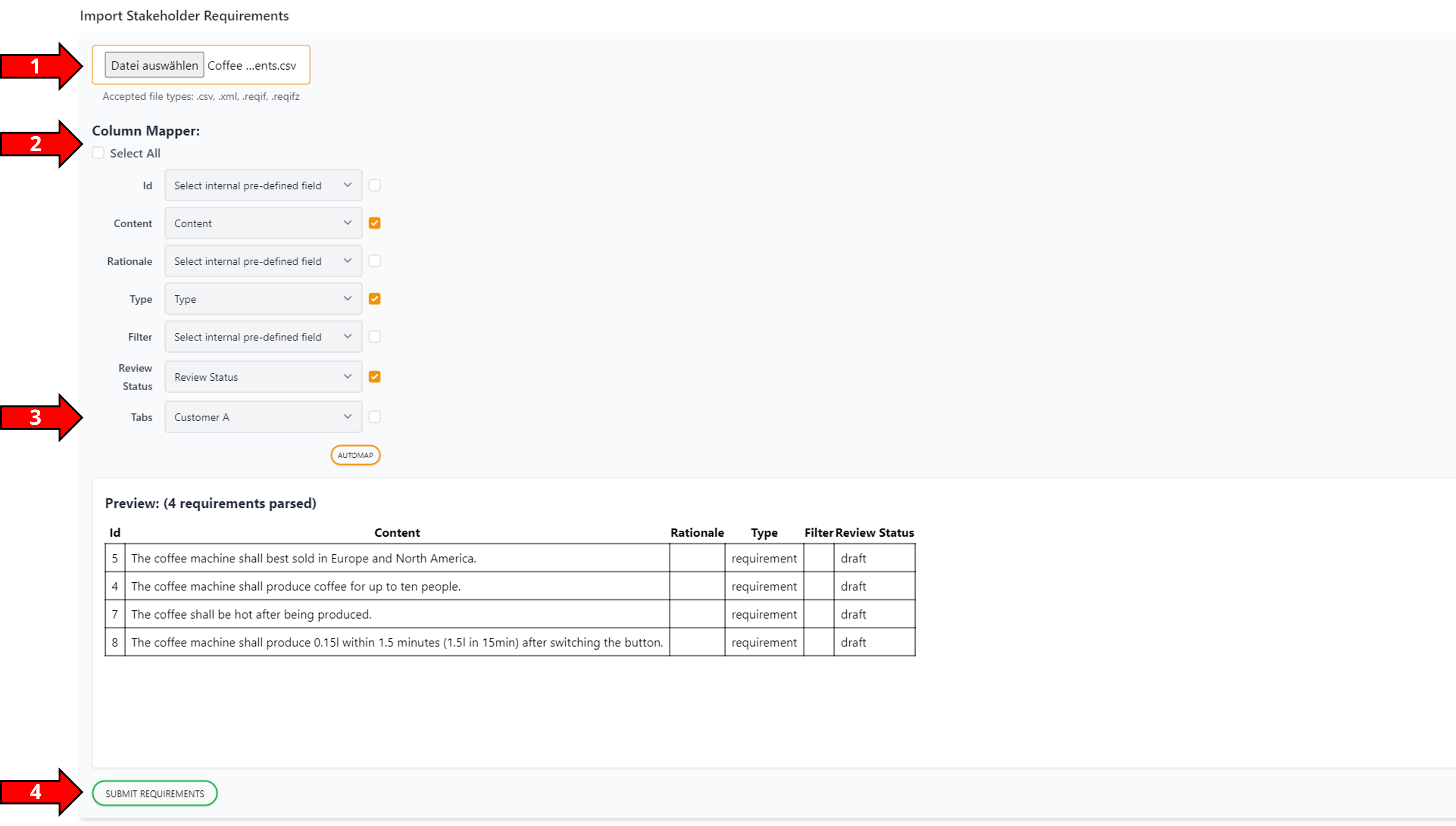Open the Type field mapping dropdown
The height and width of the screenshot is (826, 1456).
(x=263, y=298)
